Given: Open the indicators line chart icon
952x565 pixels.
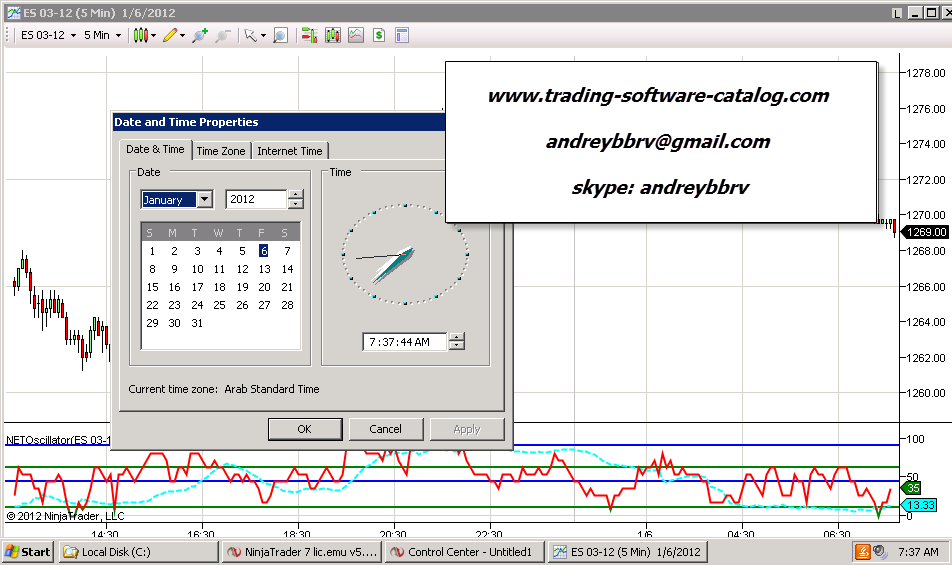Looking at the screenshot, I should (356, 35).
